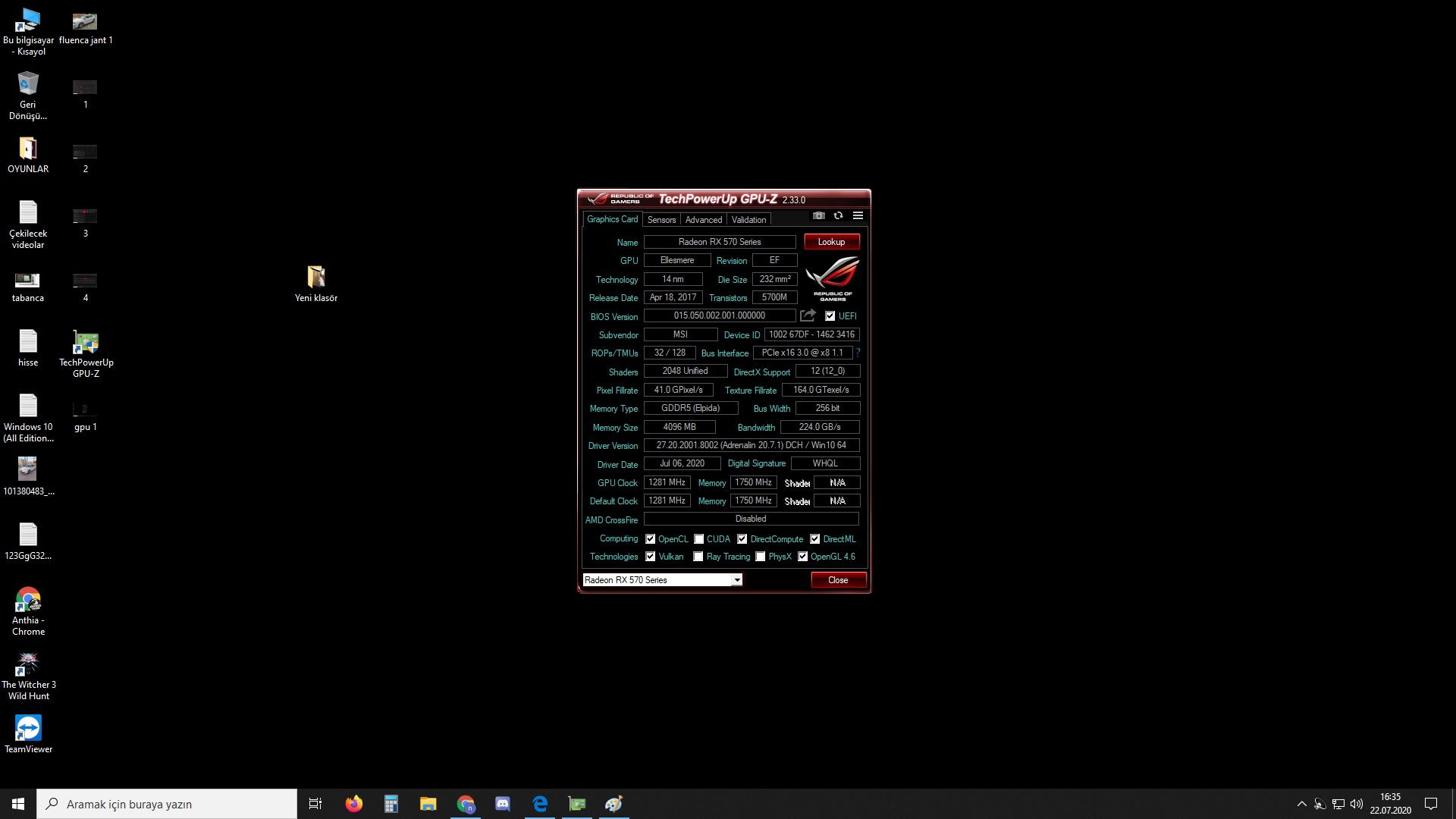This screenshot has width=1456, height=819.
Task: Toggle the OpenCL checkbox
Action: click(650, 539)
